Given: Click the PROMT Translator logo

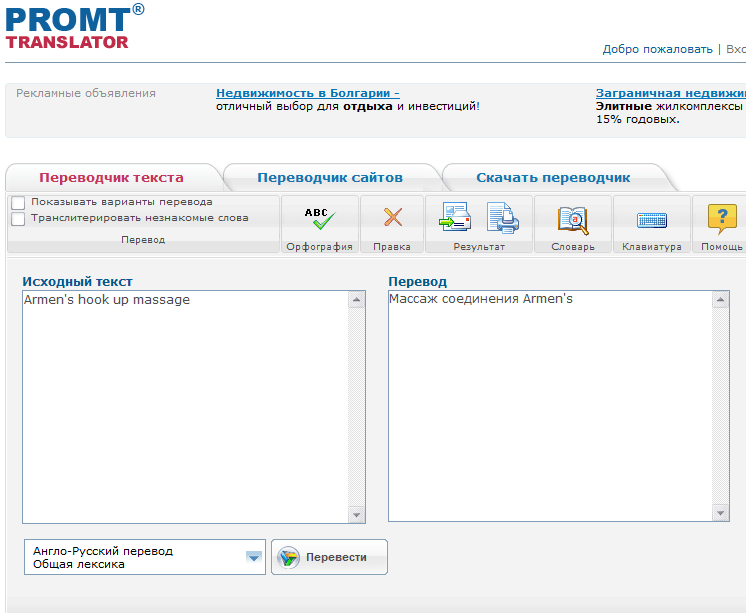Looking at the screenshot, I should (68, 26).
